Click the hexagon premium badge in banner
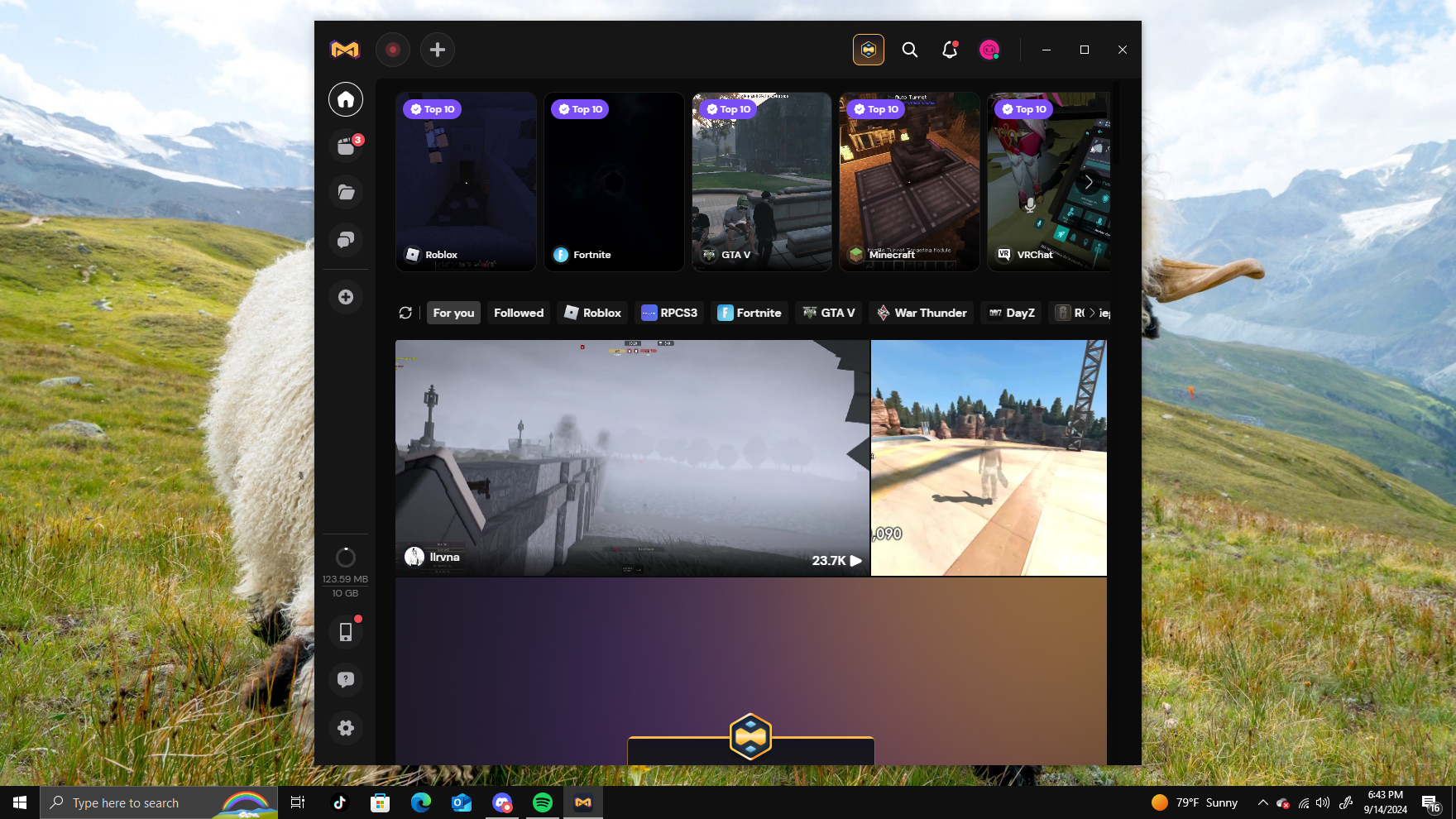1456x819 pixels. pyautogui.click(x=750, y=736)
